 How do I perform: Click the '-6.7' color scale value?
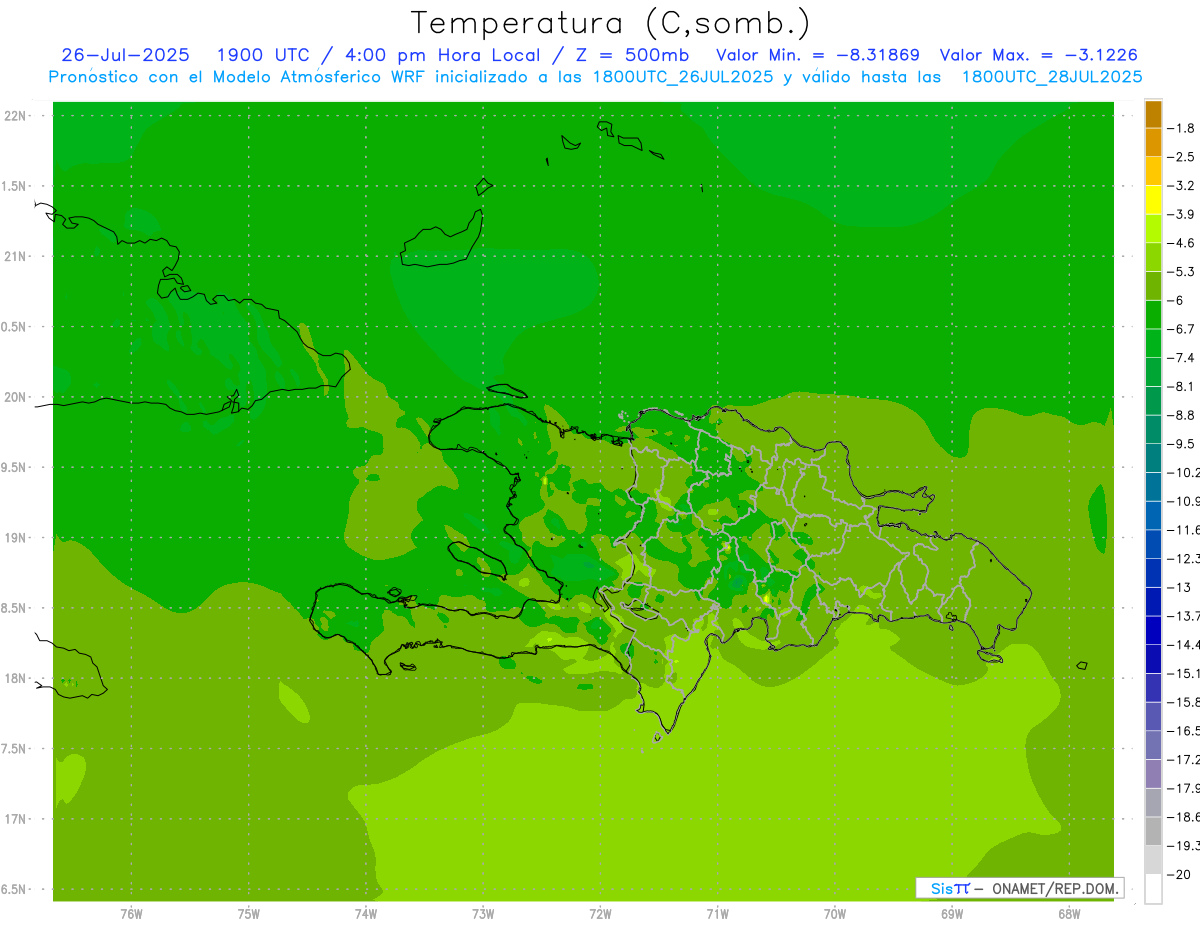1183,329
